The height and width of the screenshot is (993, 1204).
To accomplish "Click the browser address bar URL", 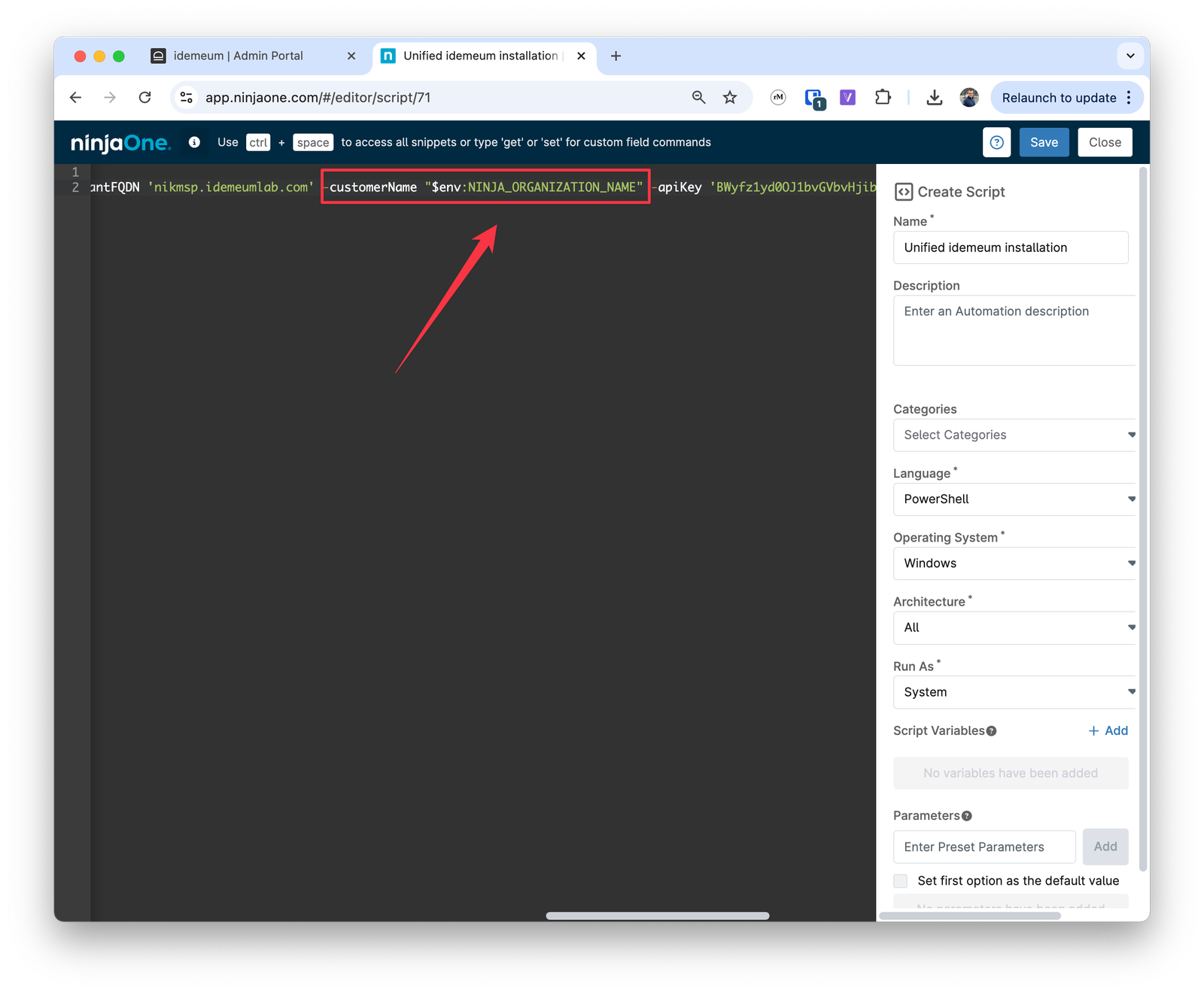I will pos(318,98).
